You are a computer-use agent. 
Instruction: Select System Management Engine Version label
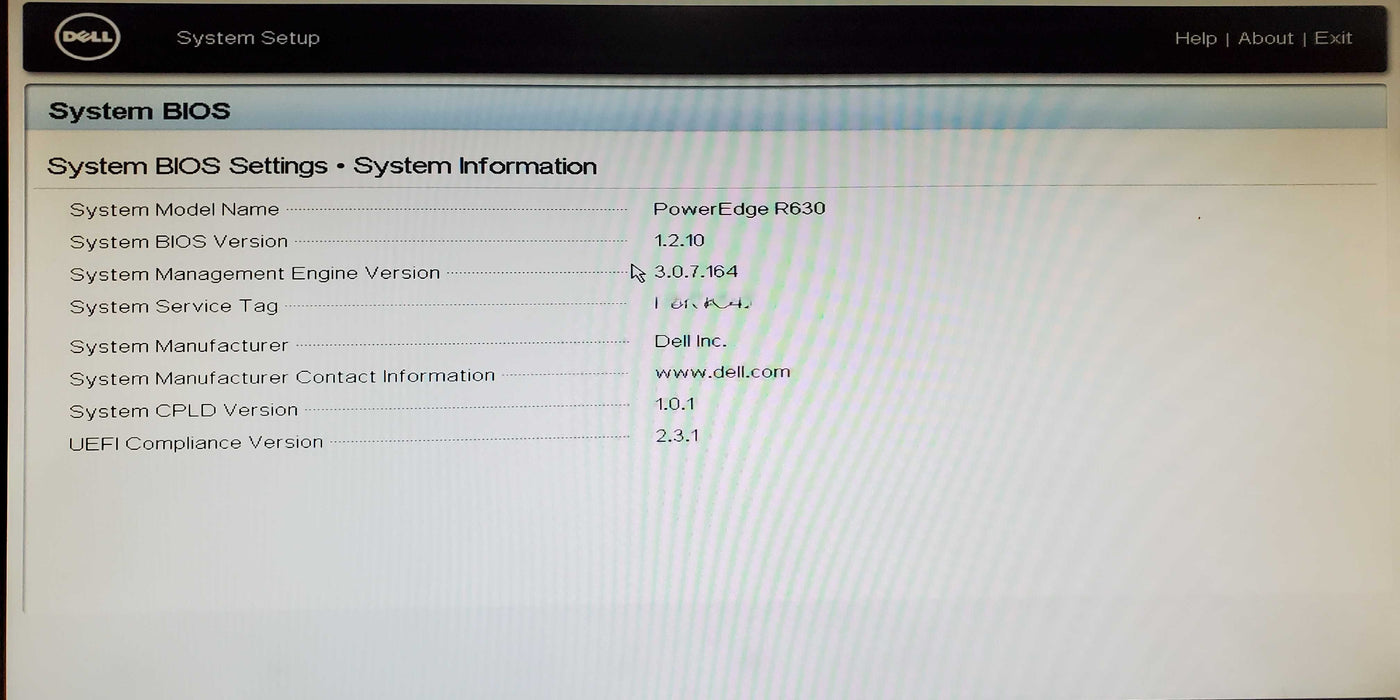255,273
